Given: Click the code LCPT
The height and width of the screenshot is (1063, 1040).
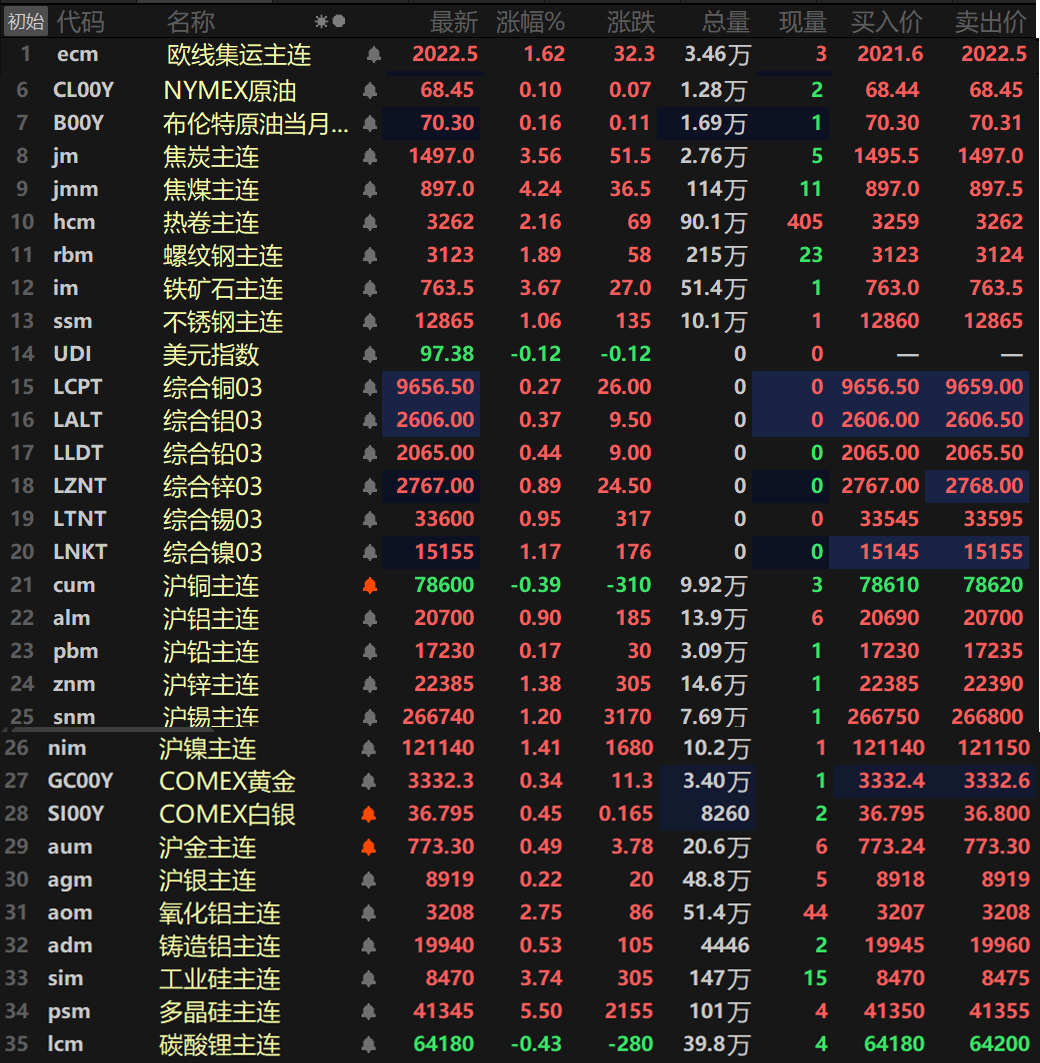Looking at the screenshot, I should coord(77,387).
